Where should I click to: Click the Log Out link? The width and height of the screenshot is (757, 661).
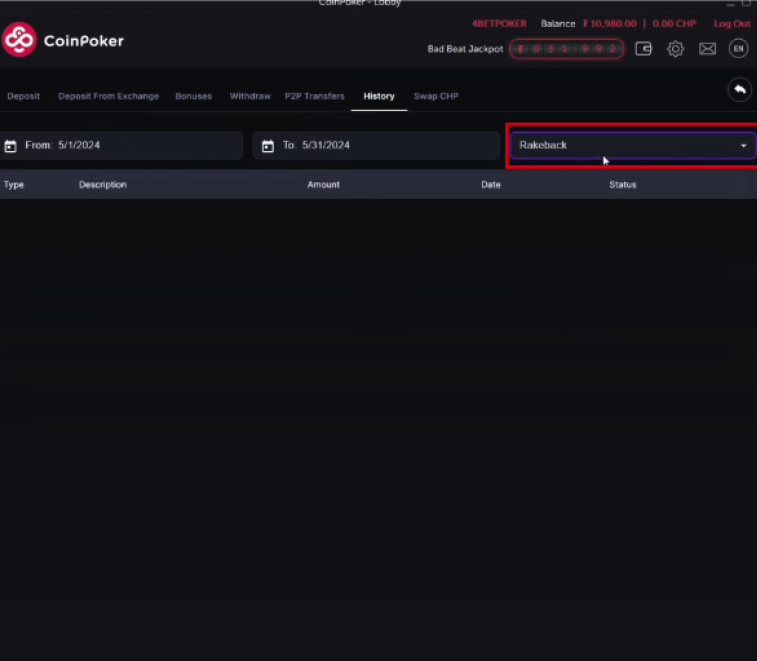(731, 24)
